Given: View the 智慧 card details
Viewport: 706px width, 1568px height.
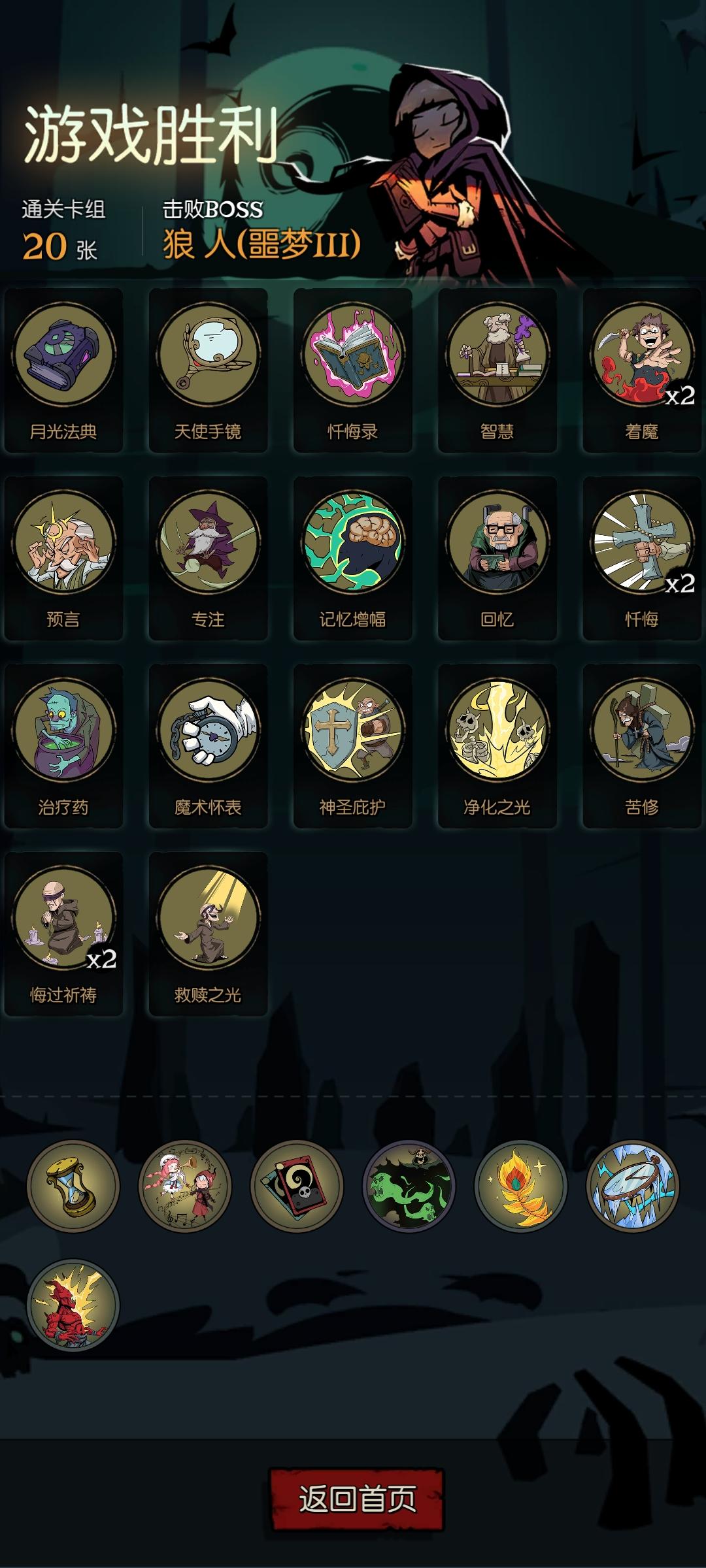Looking at the screenshot, I should pos(497,370).
